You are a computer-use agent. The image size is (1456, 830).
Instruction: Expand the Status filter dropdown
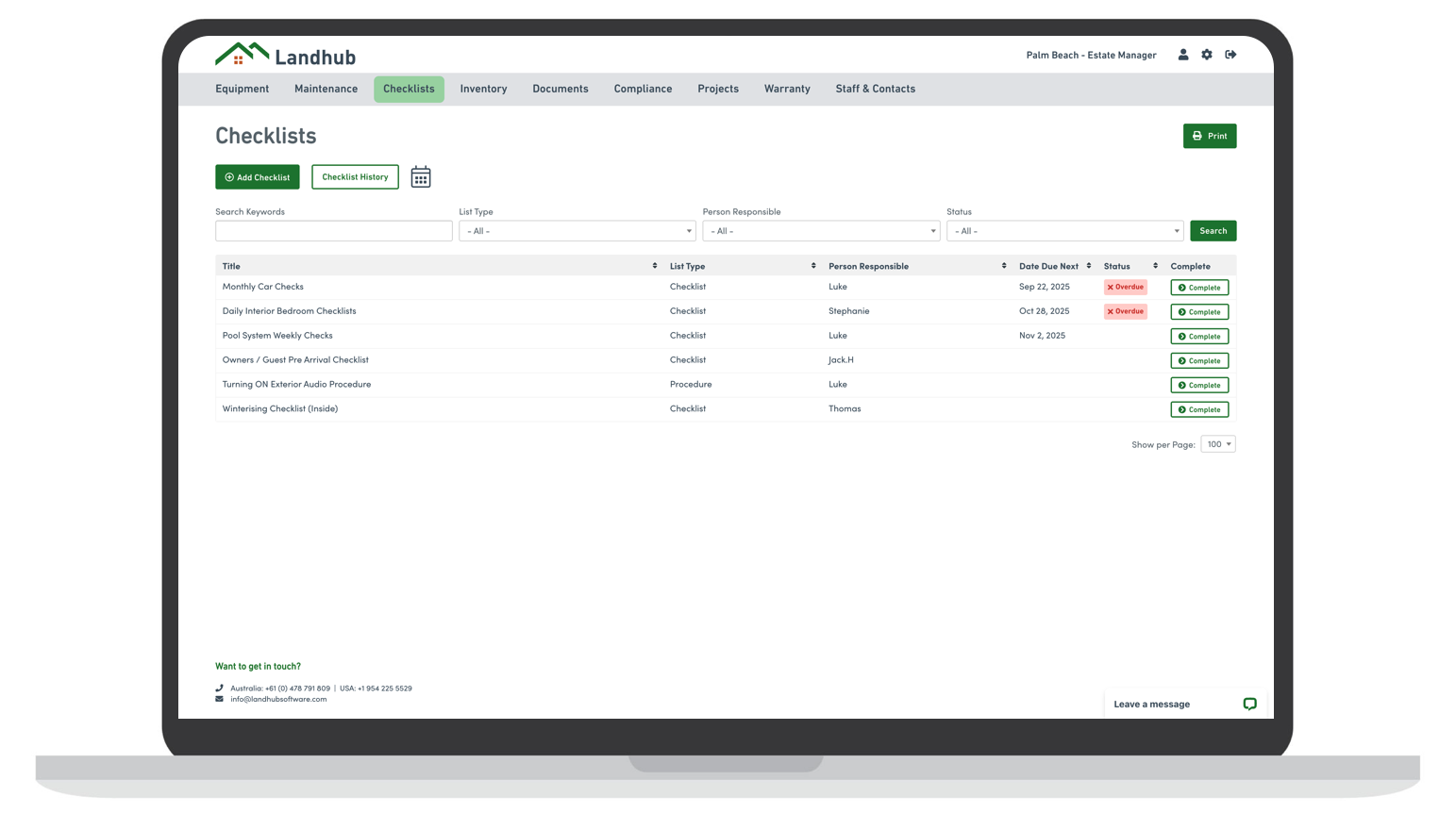[1064, 231]
